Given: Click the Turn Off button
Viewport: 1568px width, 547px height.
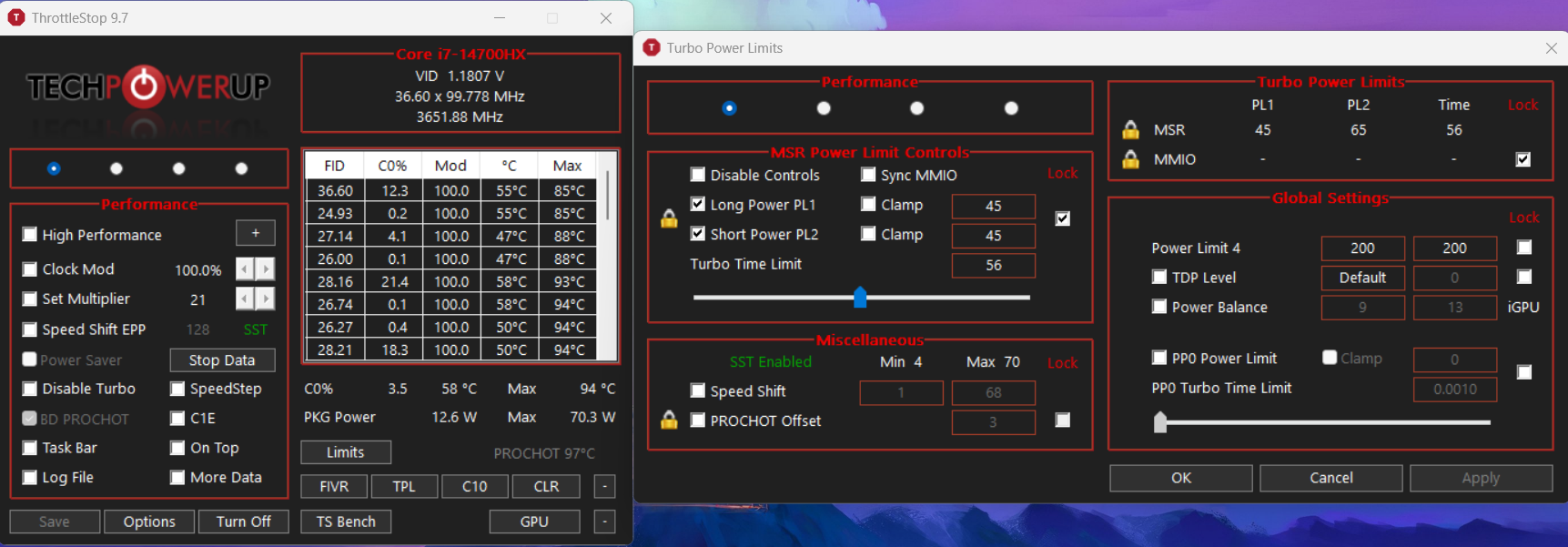Looking at the screenshot, I should tap(243, 522).
